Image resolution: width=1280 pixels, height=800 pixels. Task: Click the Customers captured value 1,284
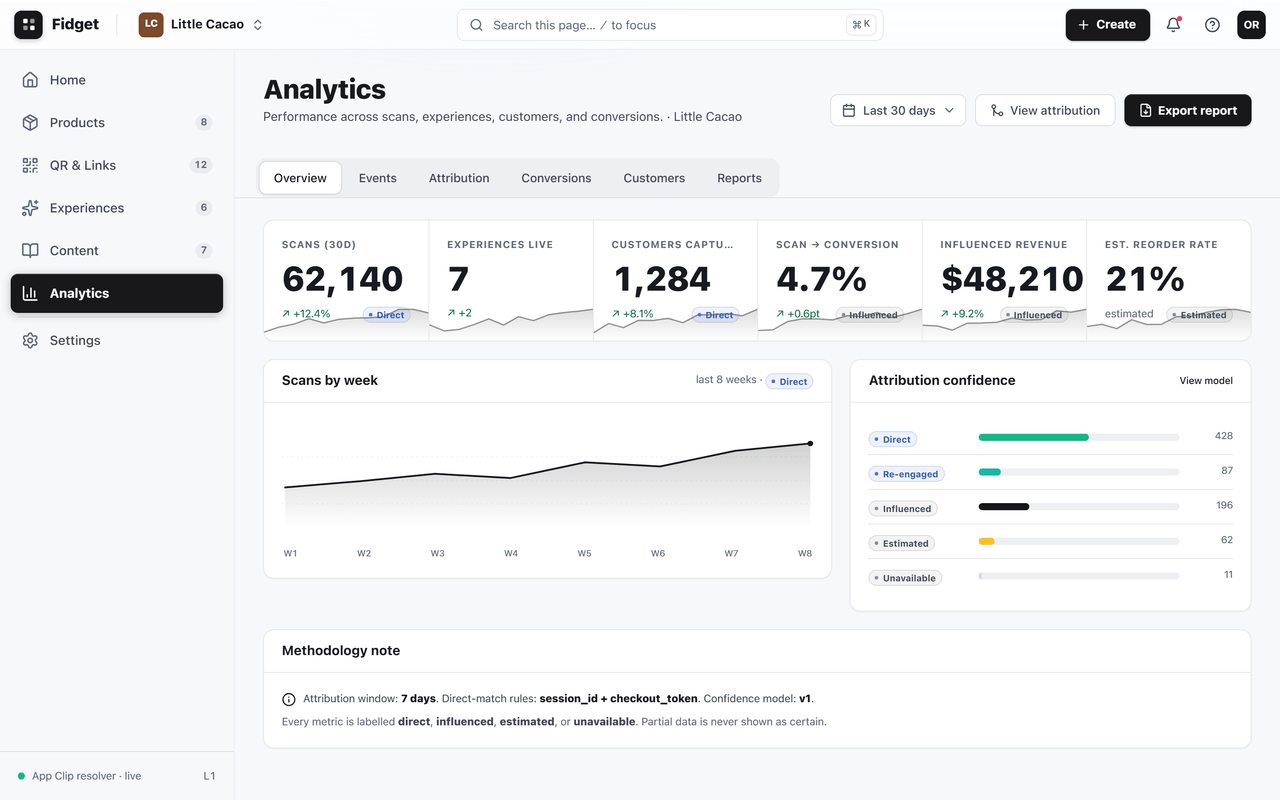coord(662,279)
